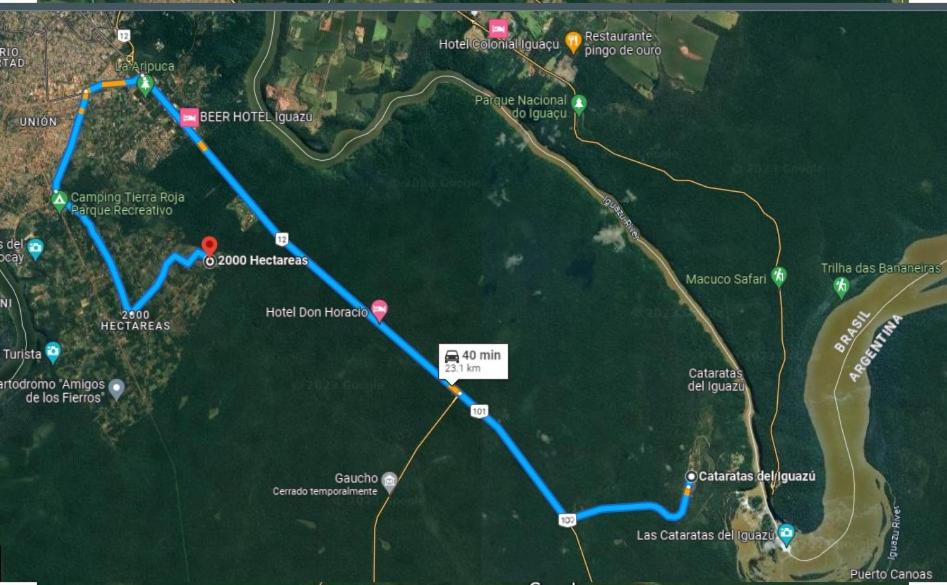Select Camping Tierra Roja tent icon
The image size is (947, 585).
59,200
